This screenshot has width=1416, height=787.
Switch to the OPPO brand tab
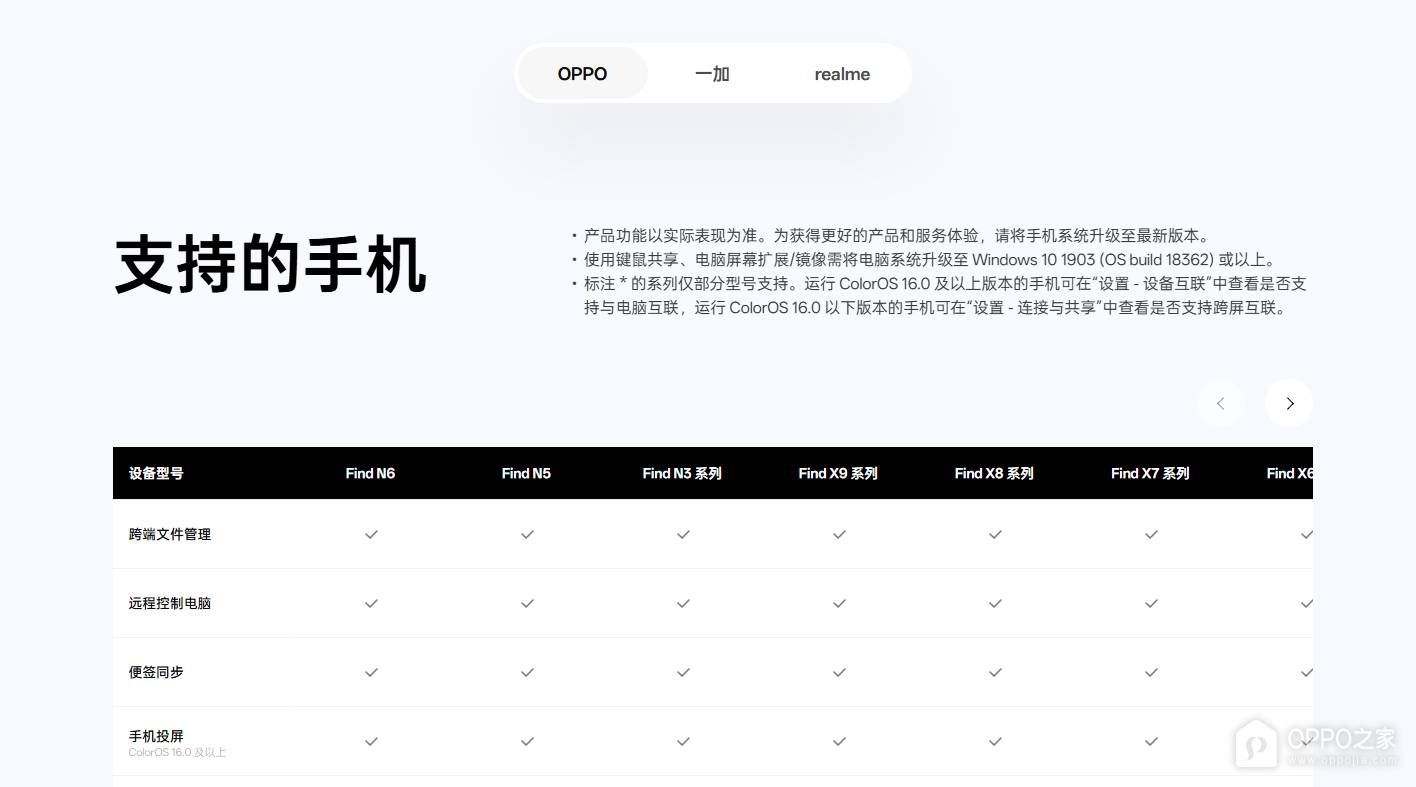[x=583, y=73]
